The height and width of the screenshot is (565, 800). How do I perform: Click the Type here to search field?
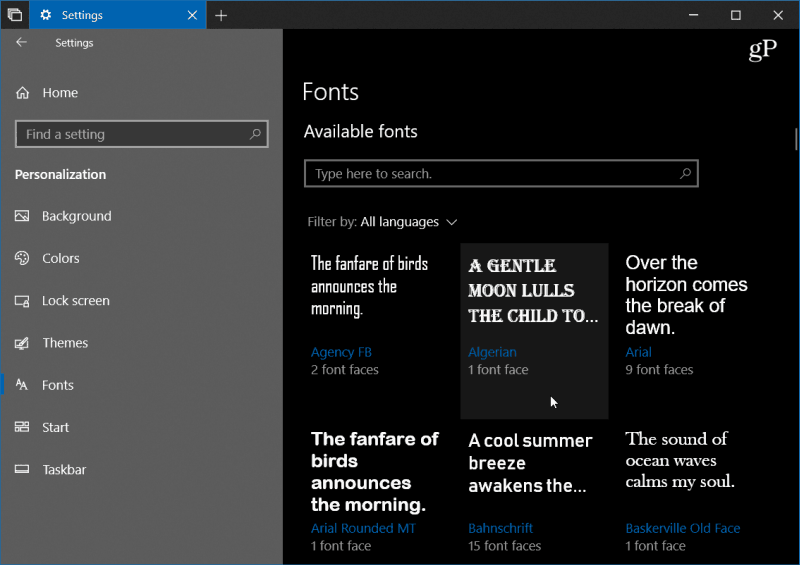501,174
